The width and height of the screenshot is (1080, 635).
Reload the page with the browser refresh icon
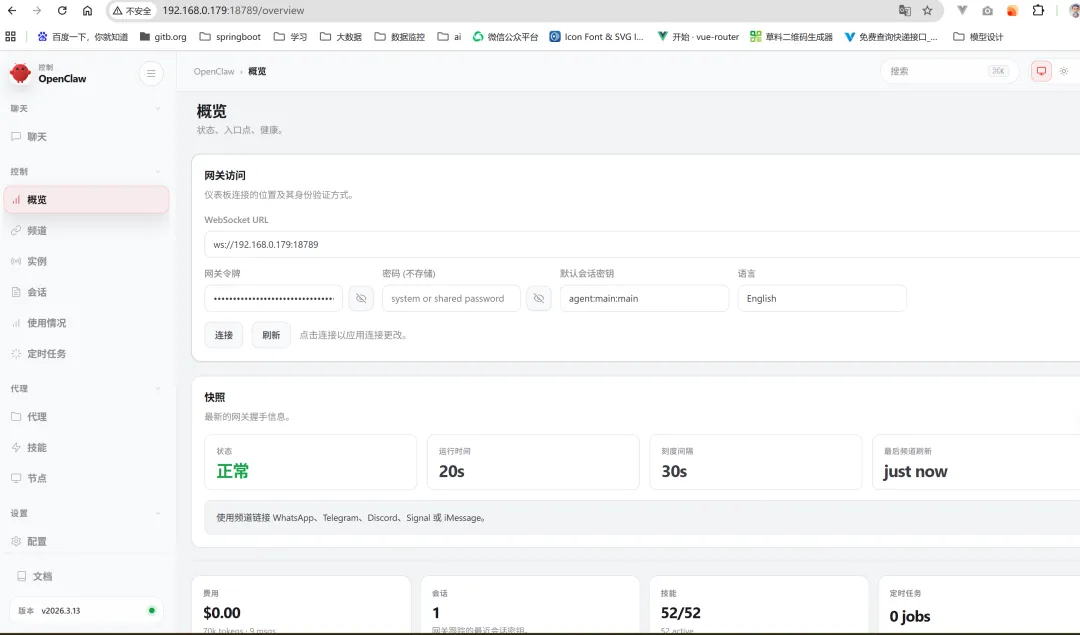click(x=62, y=10)
